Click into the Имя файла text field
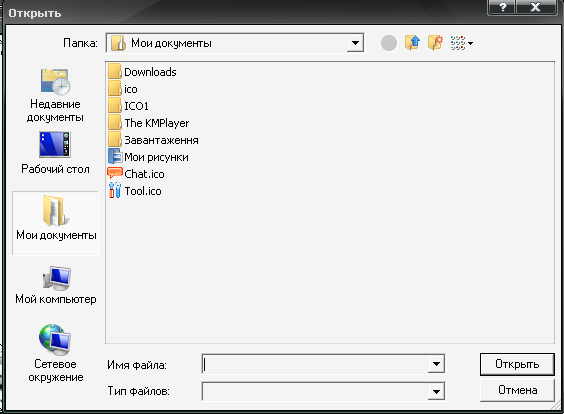 tap(315, 364)
